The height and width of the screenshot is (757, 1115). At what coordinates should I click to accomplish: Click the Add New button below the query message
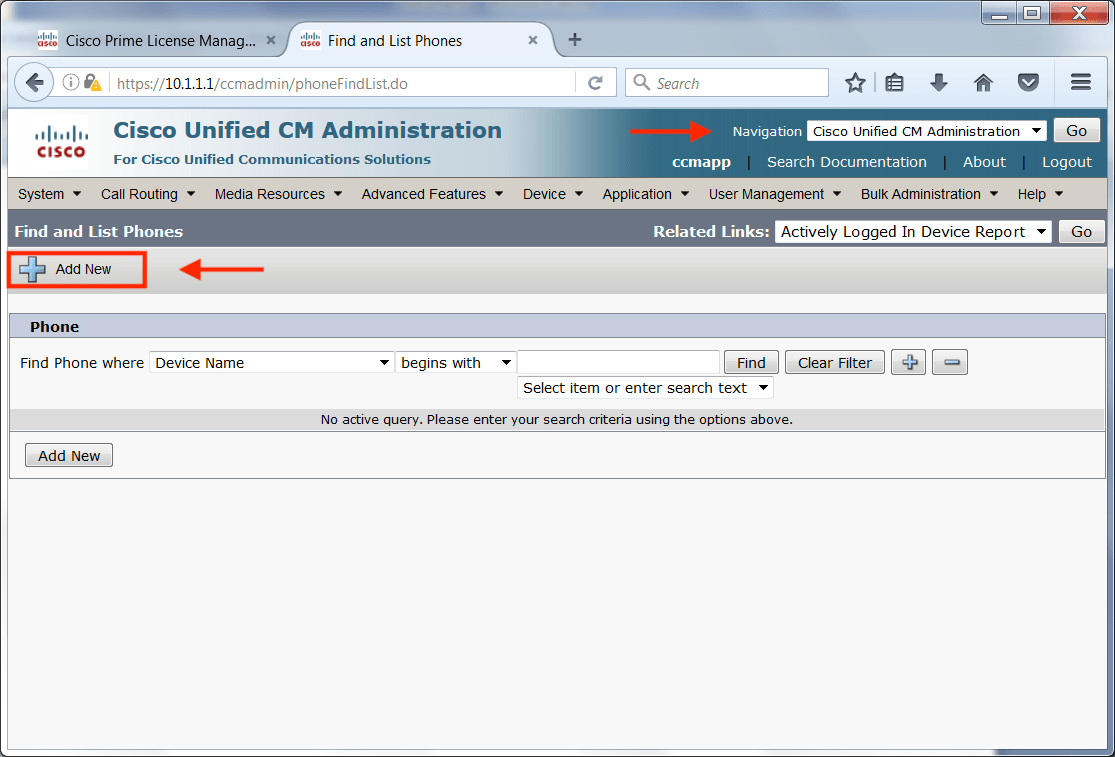[x=69, y=456]
